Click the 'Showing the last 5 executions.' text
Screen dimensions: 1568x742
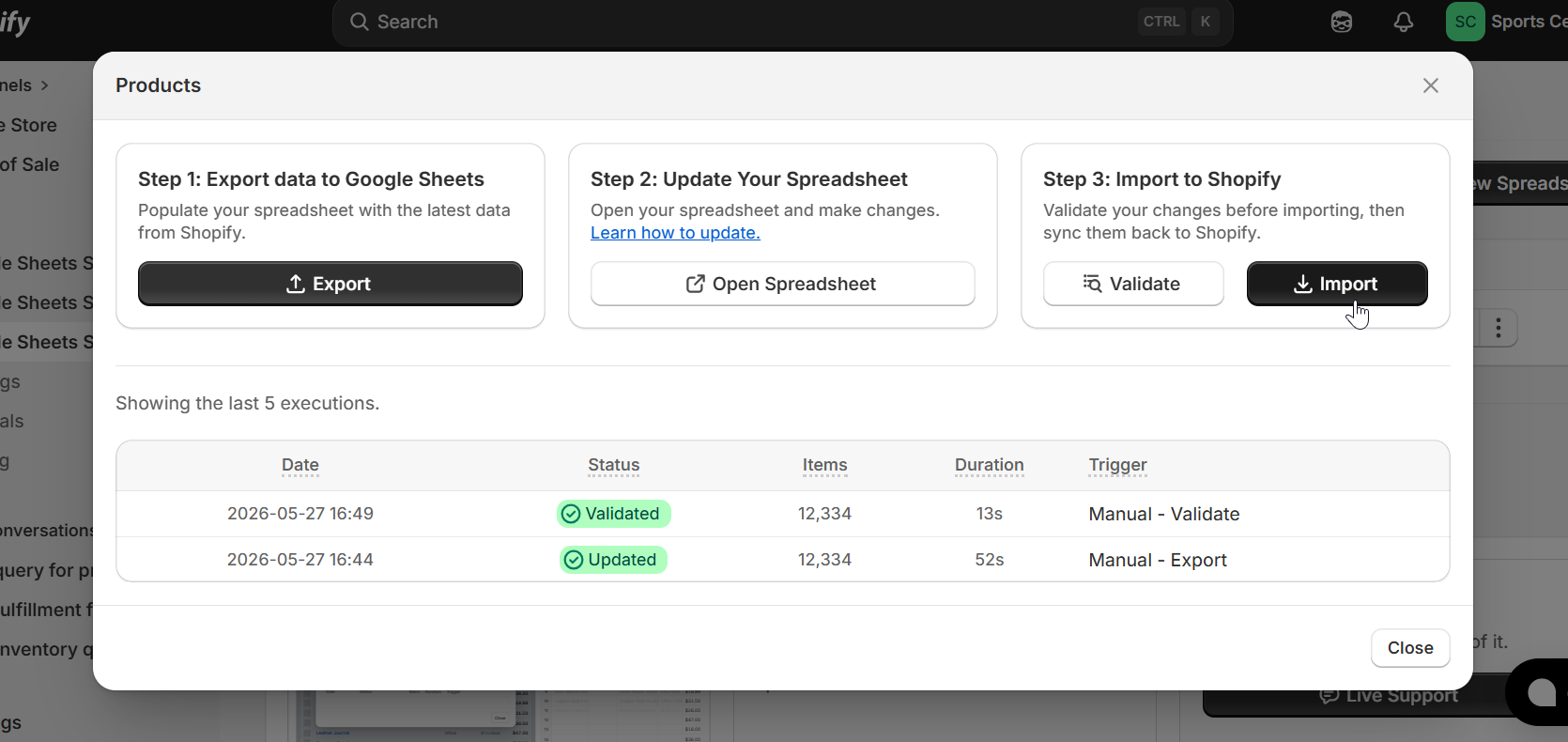(x=248, y=403)
